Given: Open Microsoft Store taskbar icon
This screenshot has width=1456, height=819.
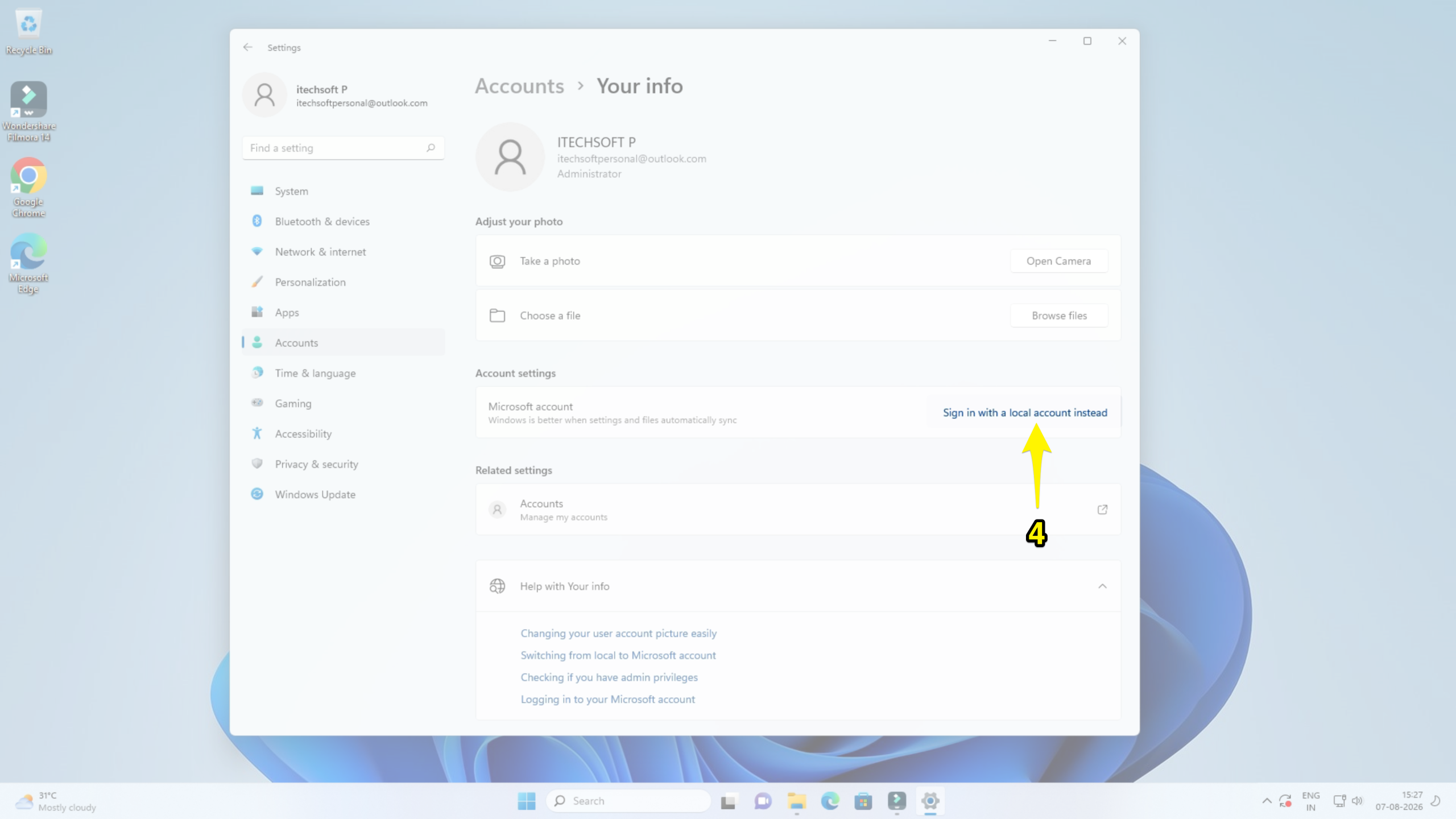Looking at the screenshot, I should click(863, 801).
